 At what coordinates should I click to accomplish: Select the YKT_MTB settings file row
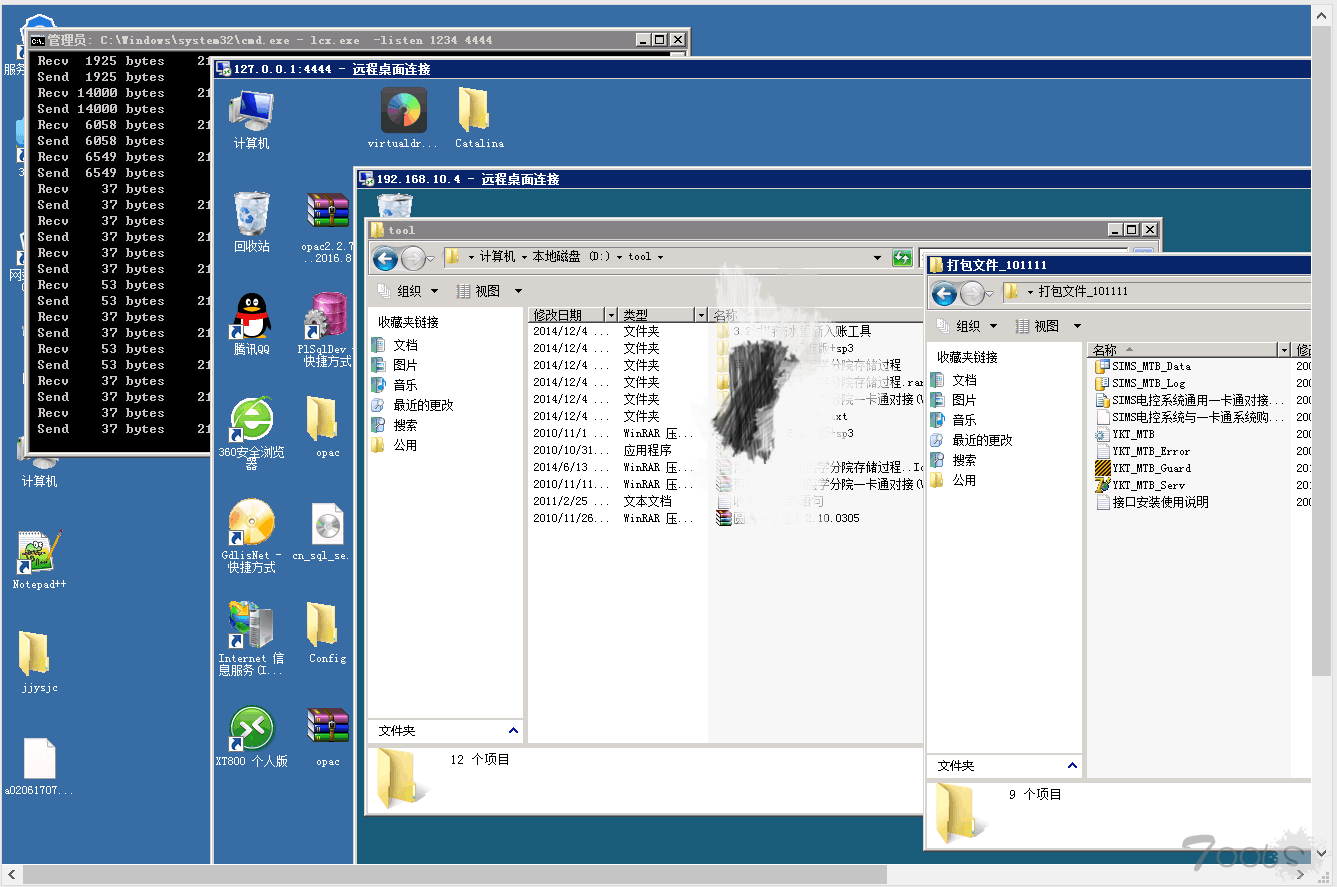pyautogui.click(x=1125, y=434)
